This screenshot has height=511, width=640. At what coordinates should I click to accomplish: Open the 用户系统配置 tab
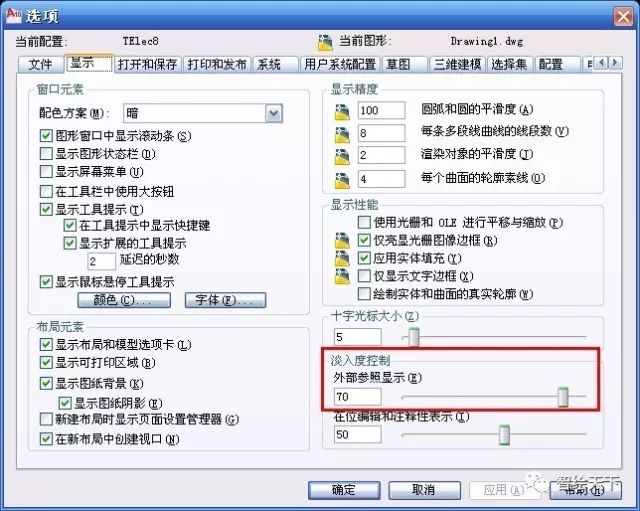click(340, 64)
